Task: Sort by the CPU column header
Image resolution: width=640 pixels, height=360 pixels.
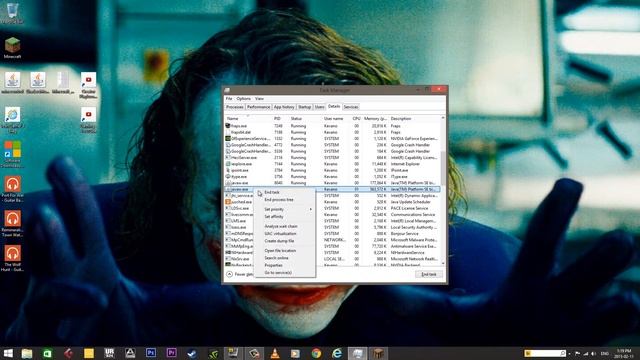Action: tap(356, 118)
